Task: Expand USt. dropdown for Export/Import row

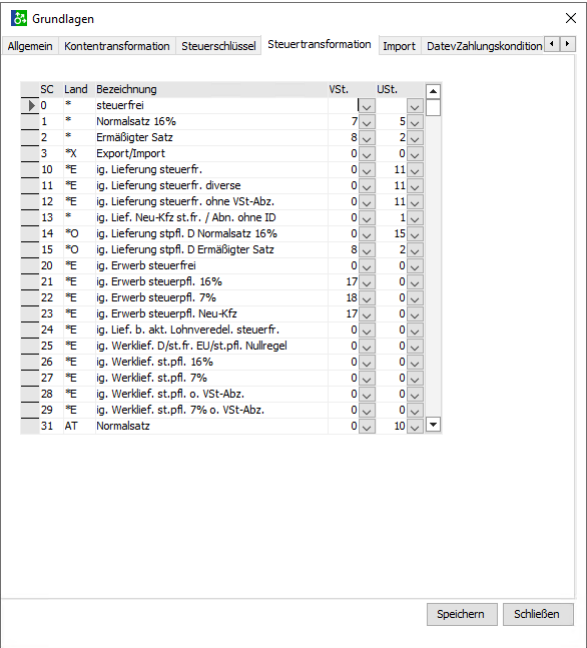Action: [415, 154]
